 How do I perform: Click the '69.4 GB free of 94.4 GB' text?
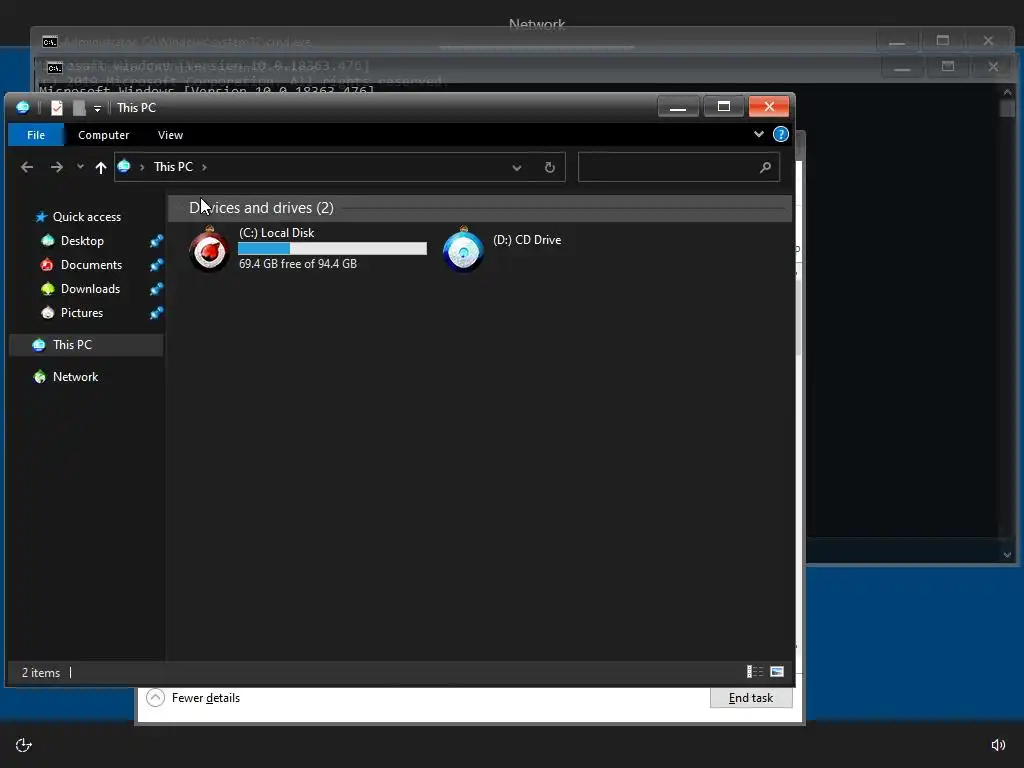(298, 264)
